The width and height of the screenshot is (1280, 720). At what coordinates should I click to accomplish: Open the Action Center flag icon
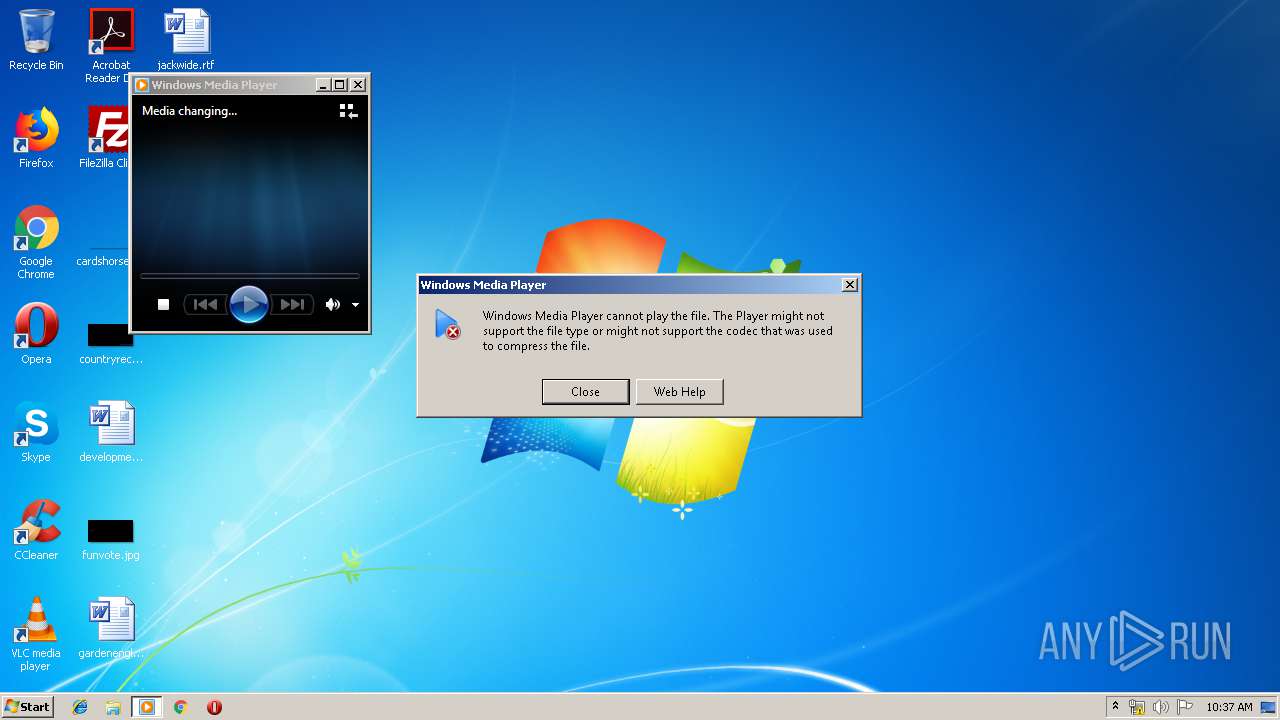(1185, 707)
